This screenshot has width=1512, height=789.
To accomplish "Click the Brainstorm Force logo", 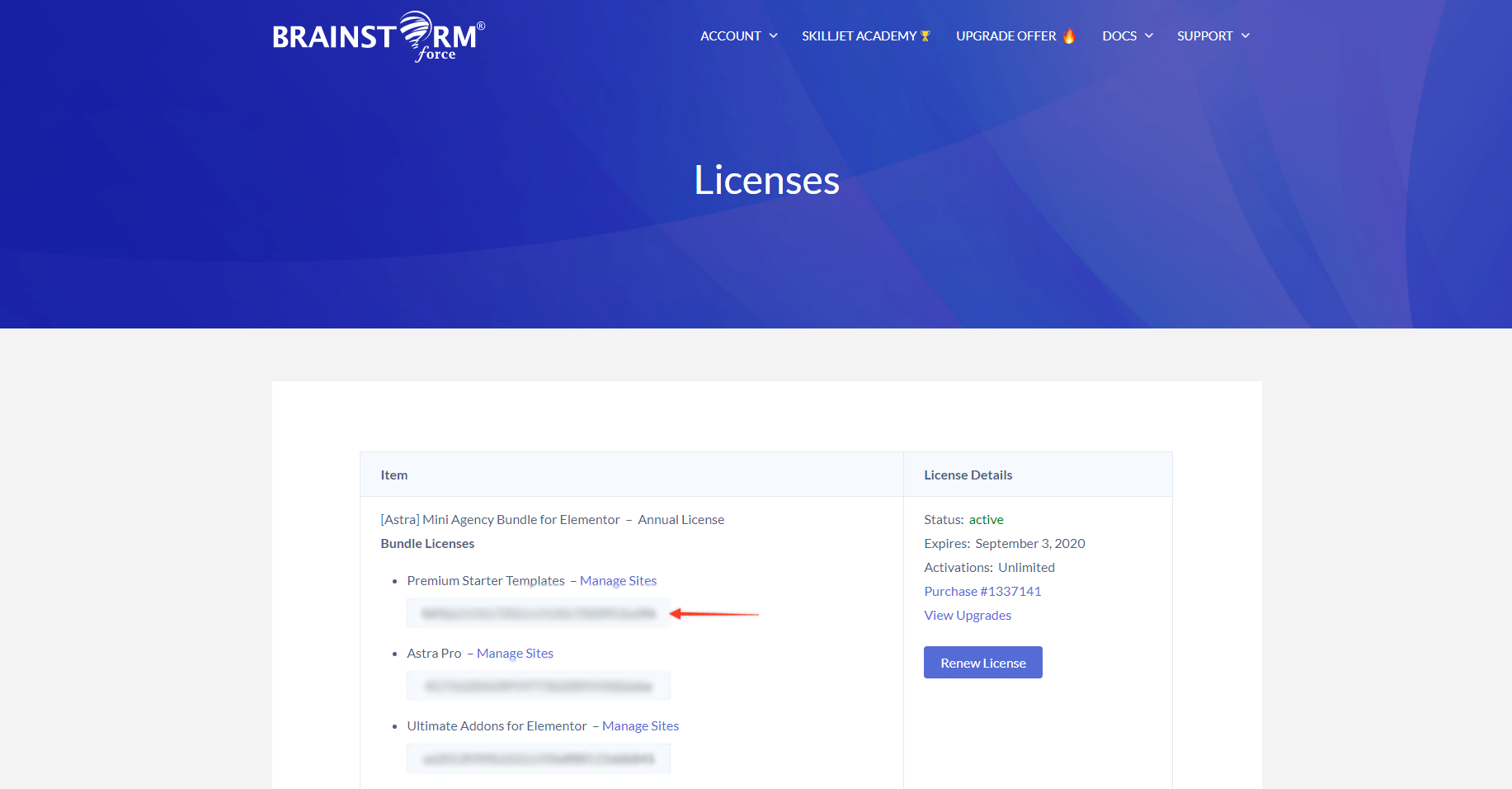I will click(379, 37).
